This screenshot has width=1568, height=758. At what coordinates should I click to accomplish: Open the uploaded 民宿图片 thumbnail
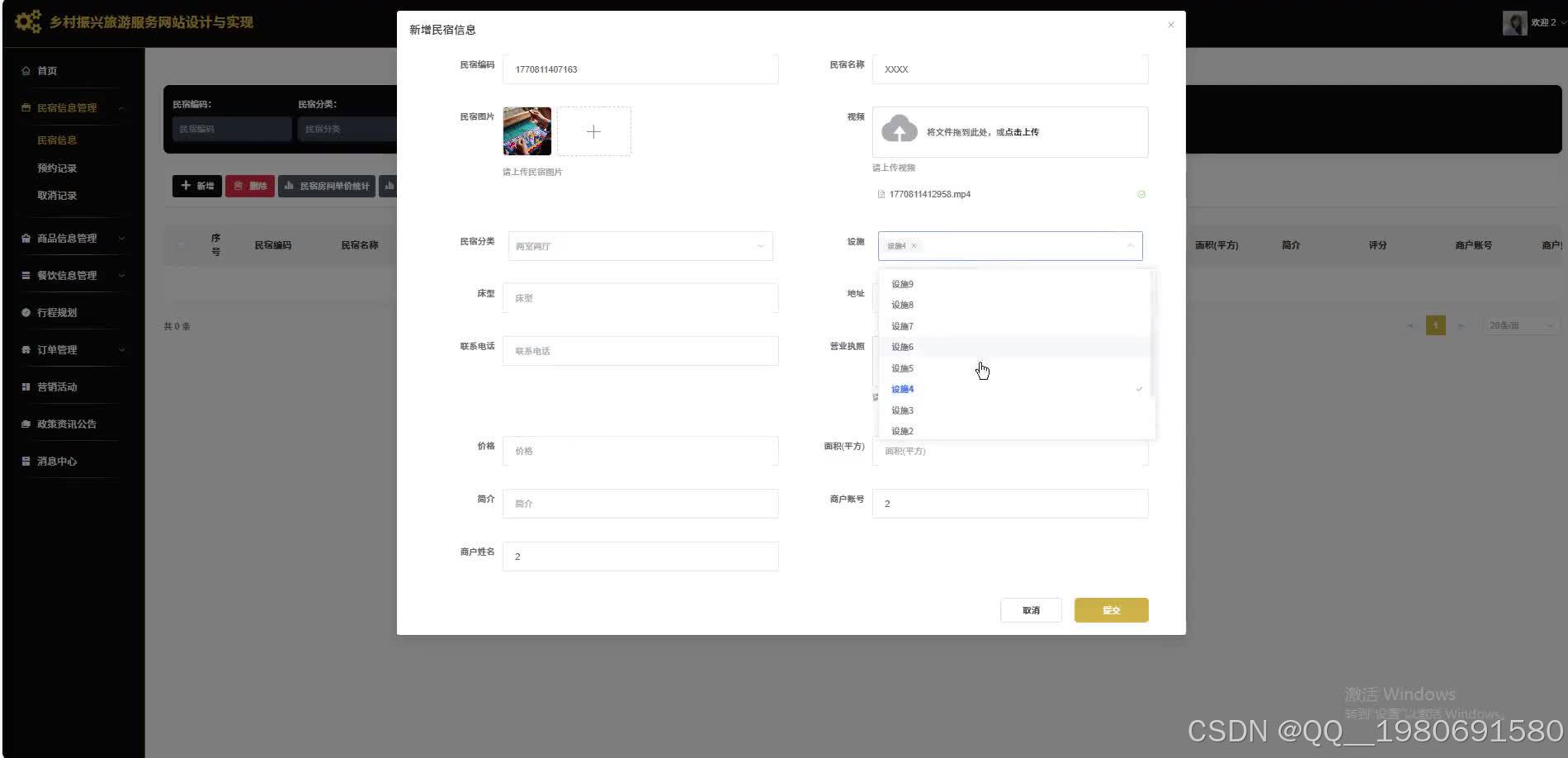[x=527, y=131]
